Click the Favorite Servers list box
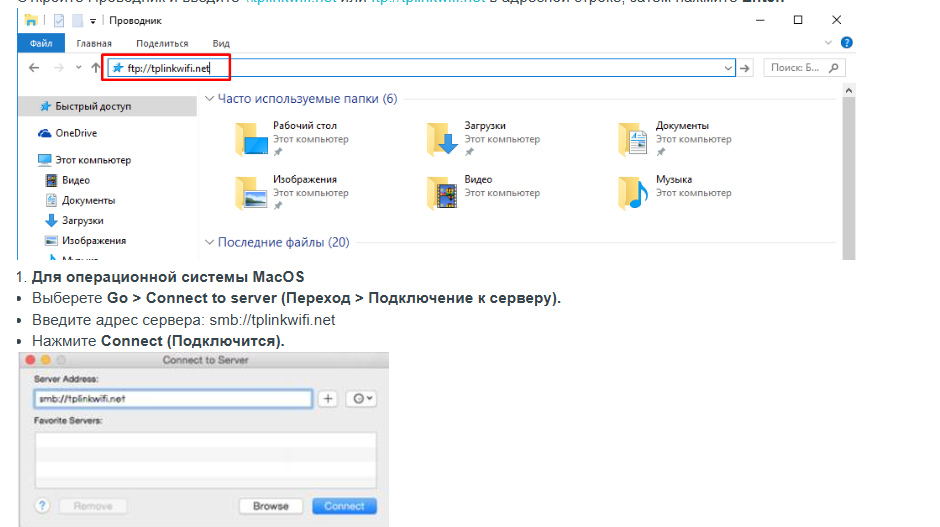This screenshot has width=940, height=527. point(206,460)
